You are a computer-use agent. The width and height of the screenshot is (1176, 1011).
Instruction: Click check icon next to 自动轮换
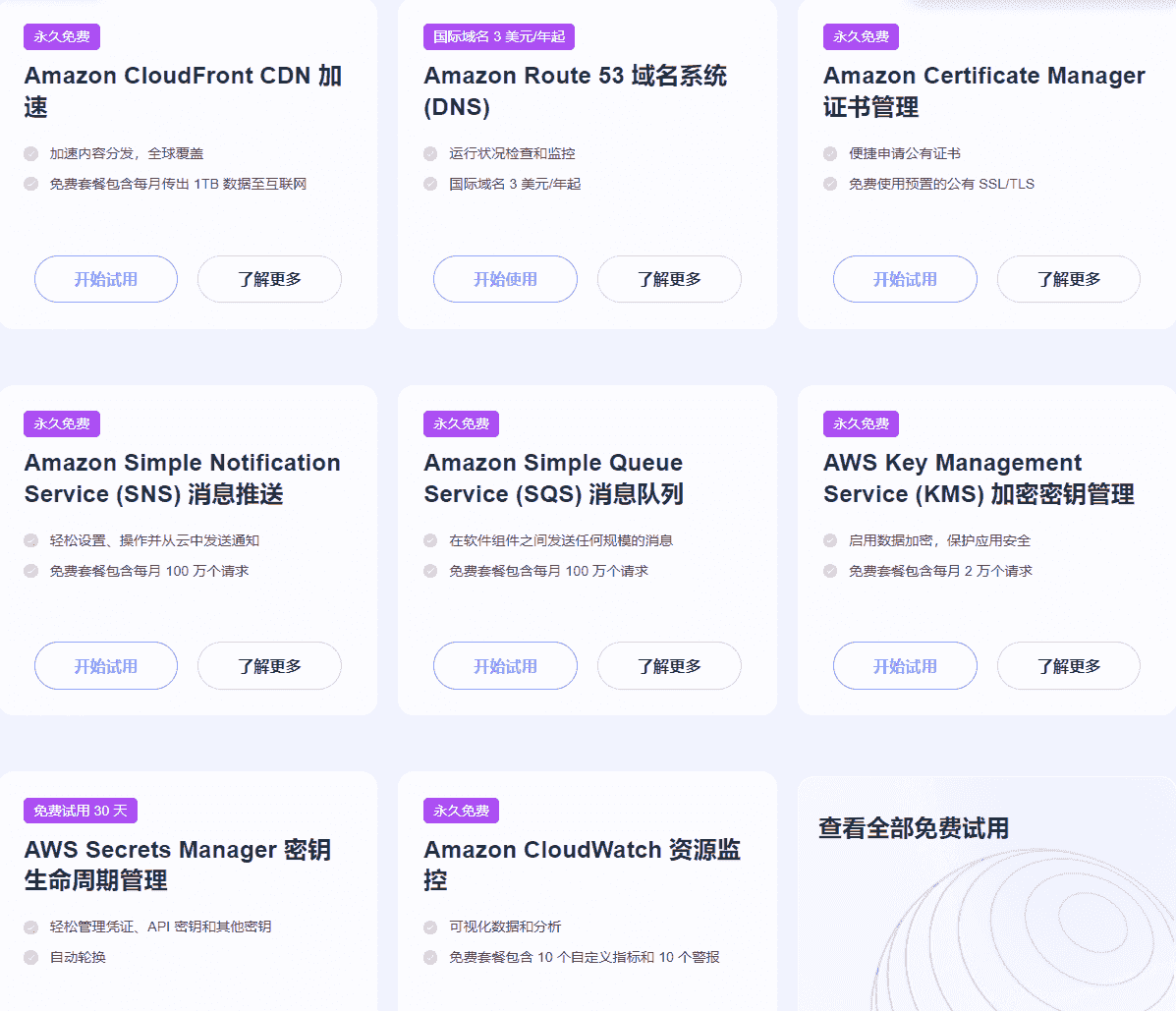[31, 957]
